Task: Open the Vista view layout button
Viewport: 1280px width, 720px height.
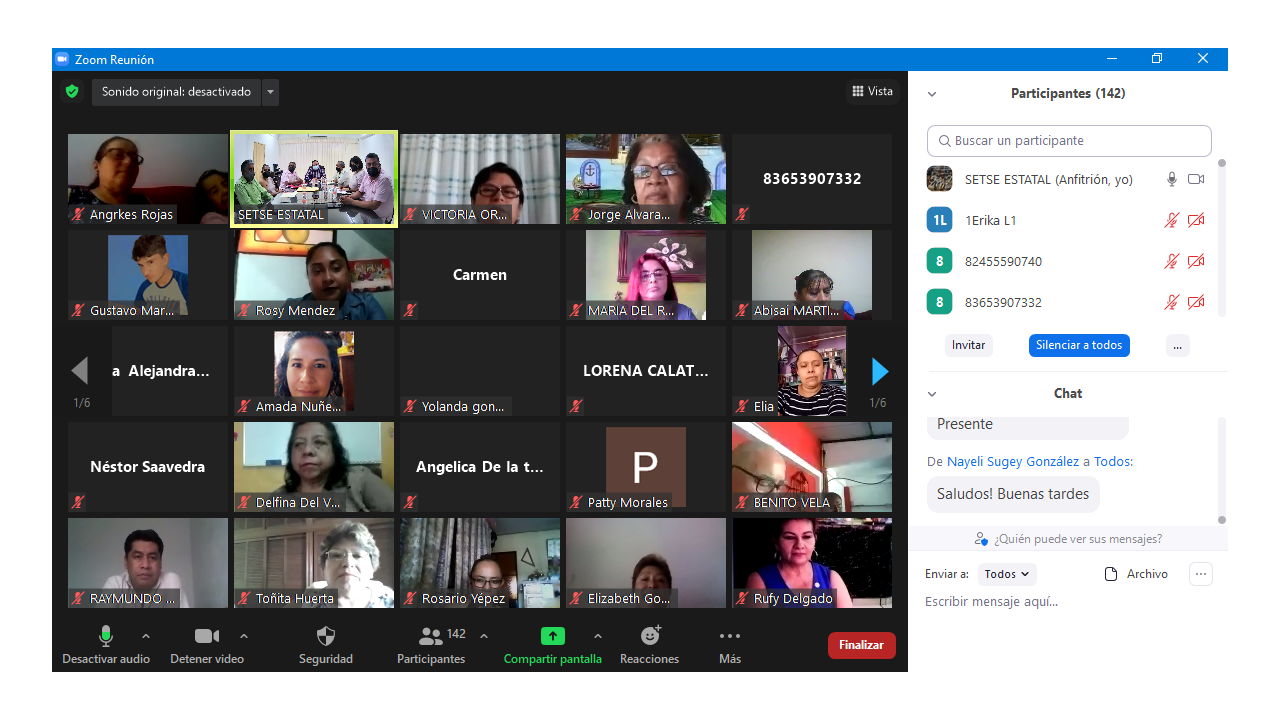Action: 872,91
